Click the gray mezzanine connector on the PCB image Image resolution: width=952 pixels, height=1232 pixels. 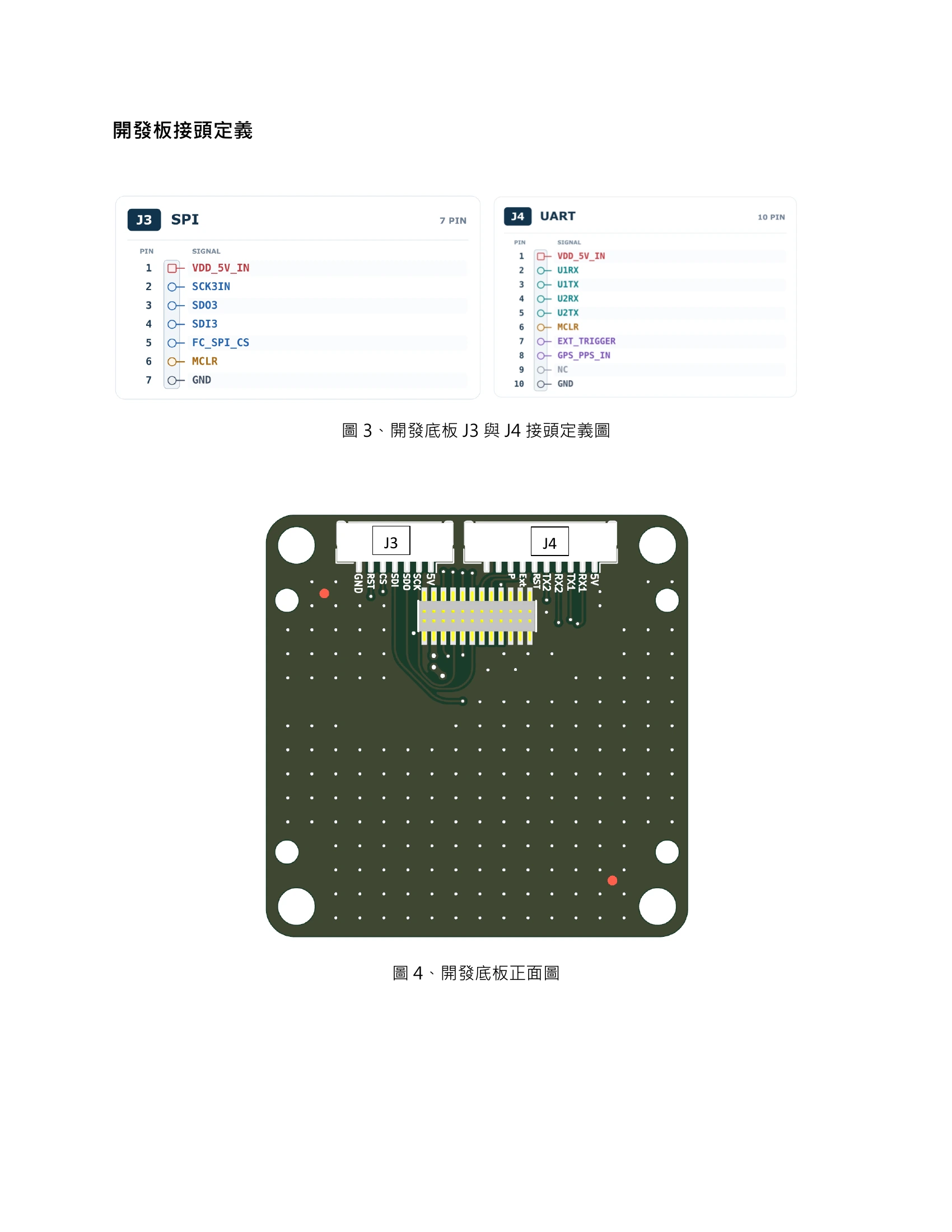(477, 616)
